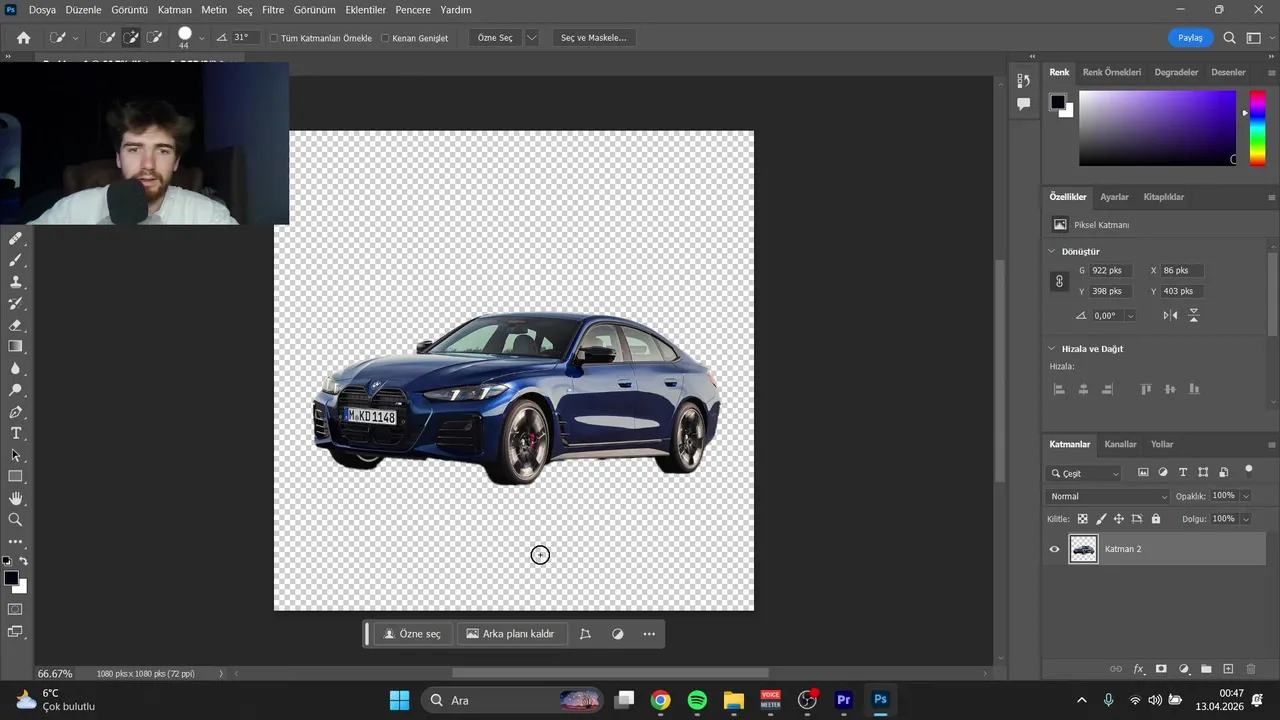Open Spotify from the taskbar
1280x720 pixels.
pos(697,700)
